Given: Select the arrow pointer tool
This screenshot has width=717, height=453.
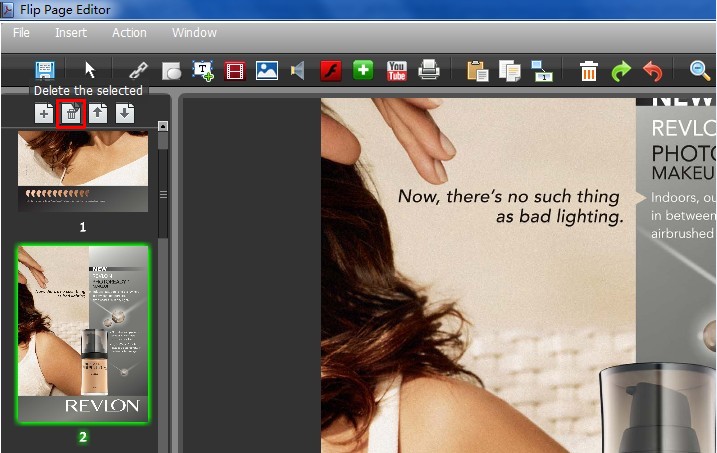Looking at the screenshot, I should point(90,70).
